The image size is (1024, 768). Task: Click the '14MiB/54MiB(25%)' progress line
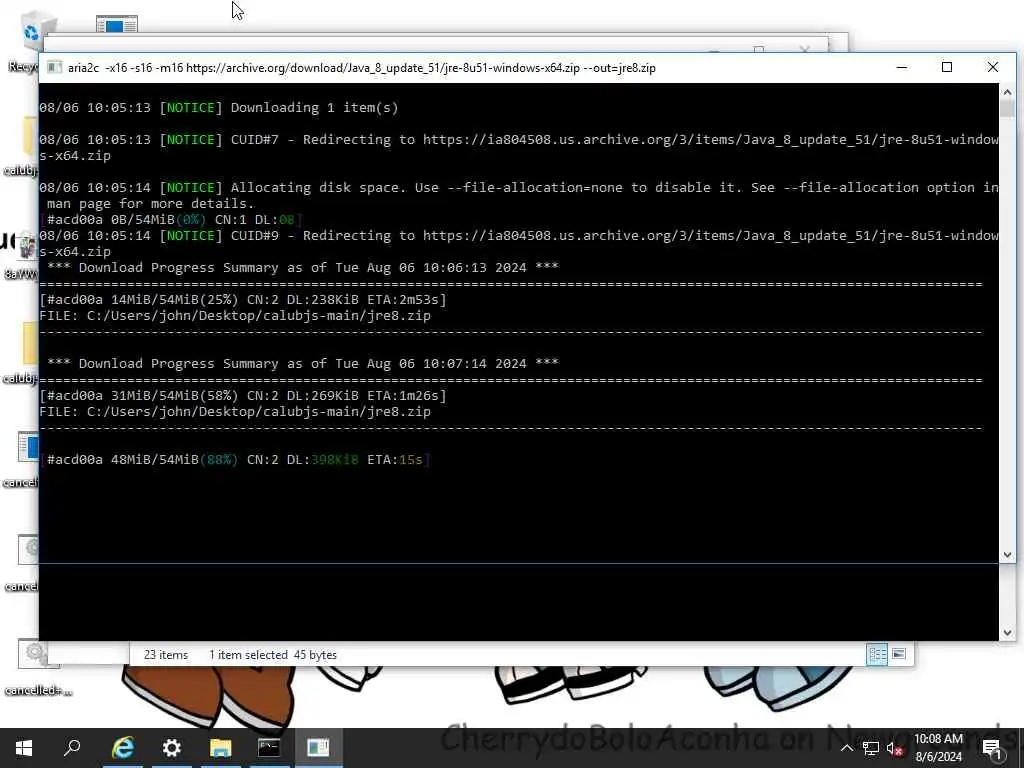tap(243, 300)
